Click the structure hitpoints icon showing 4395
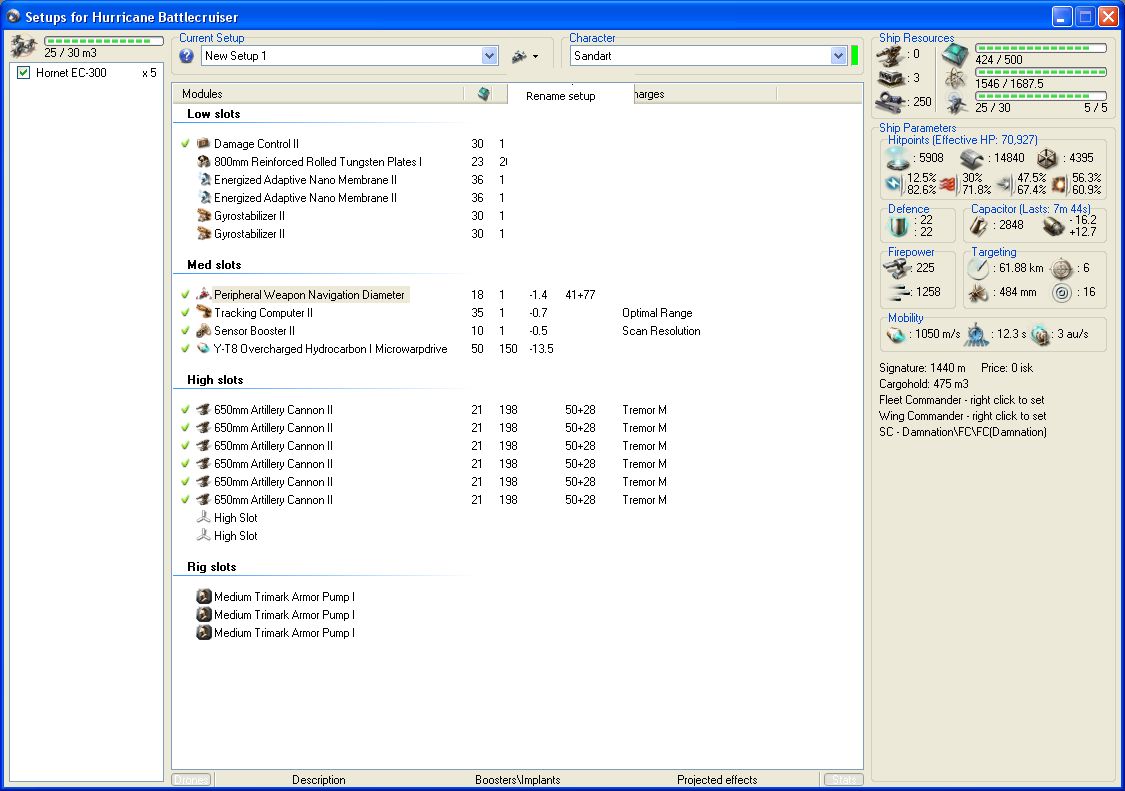Image resolution: width=1125 pixels, height=791 pixels. [1047, 159]
